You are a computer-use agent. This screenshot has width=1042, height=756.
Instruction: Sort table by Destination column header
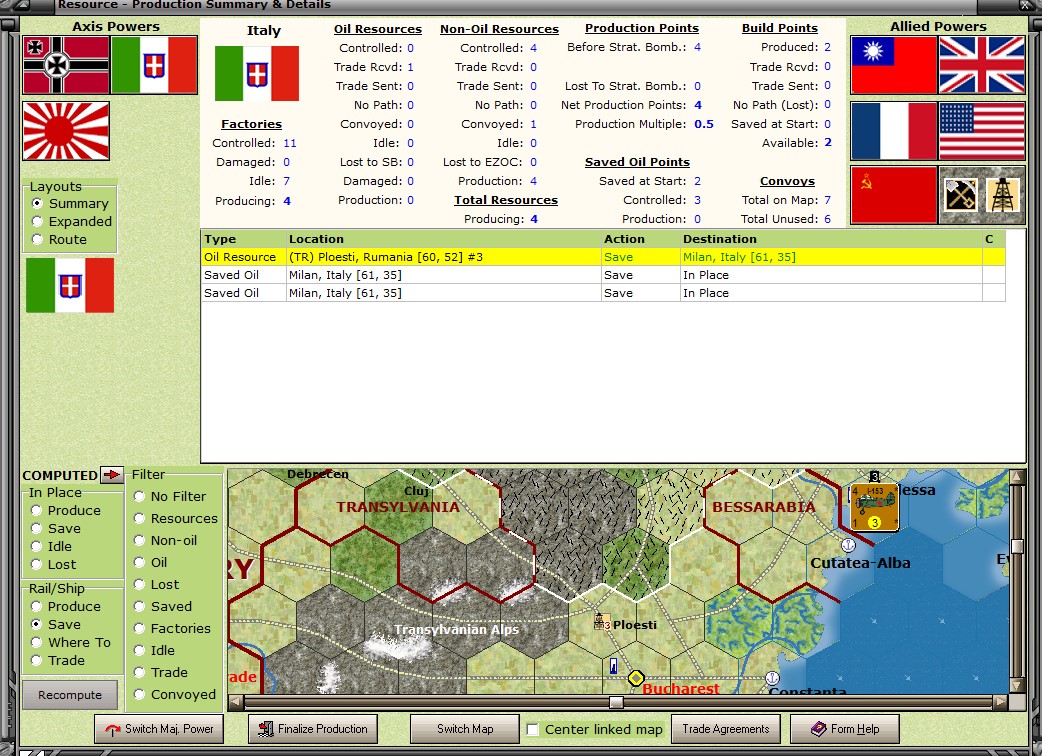pos(831,239)
